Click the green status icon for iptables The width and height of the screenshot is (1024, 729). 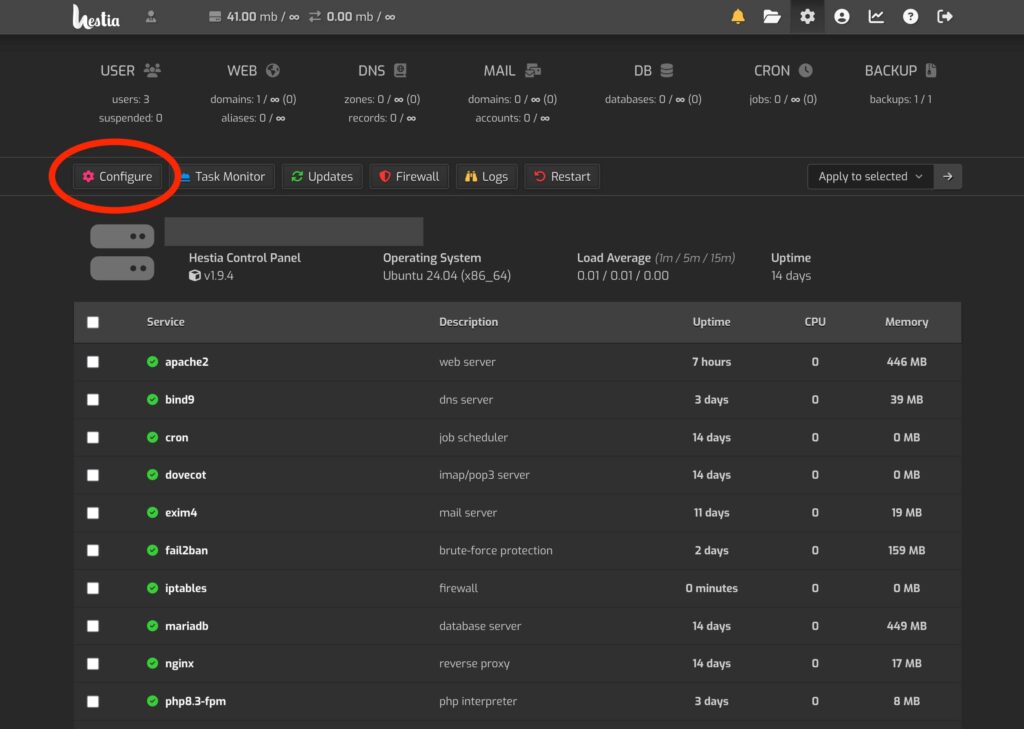coord(152,588)
